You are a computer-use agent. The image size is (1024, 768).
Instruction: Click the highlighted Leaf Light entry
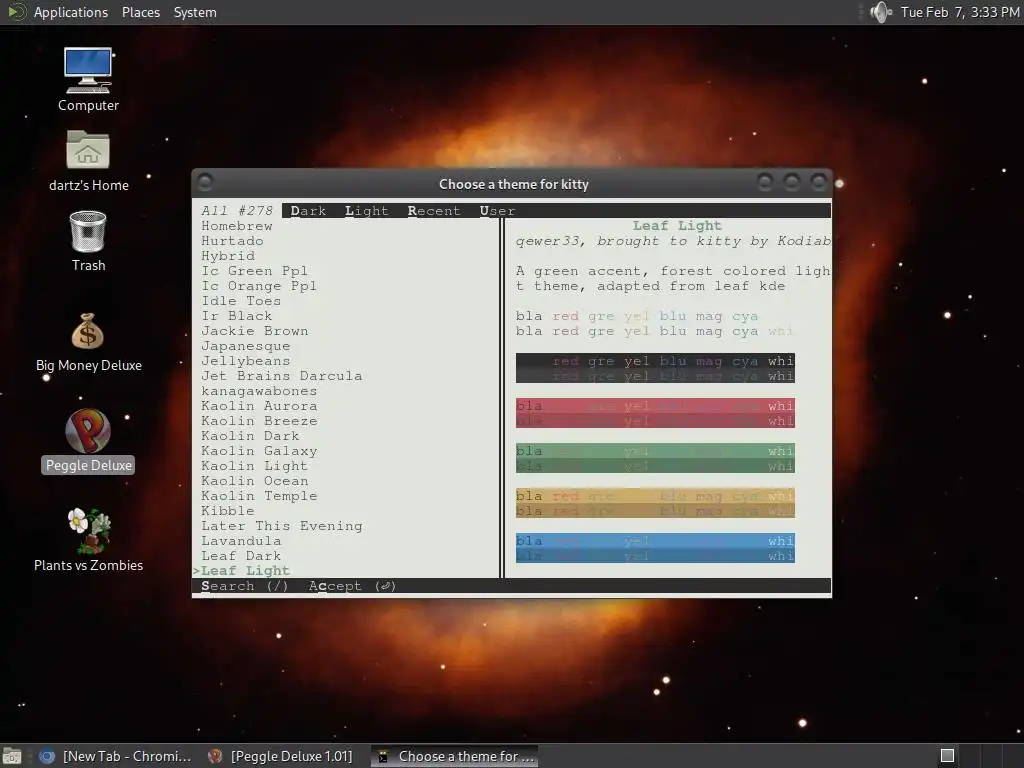click(242, 571)
